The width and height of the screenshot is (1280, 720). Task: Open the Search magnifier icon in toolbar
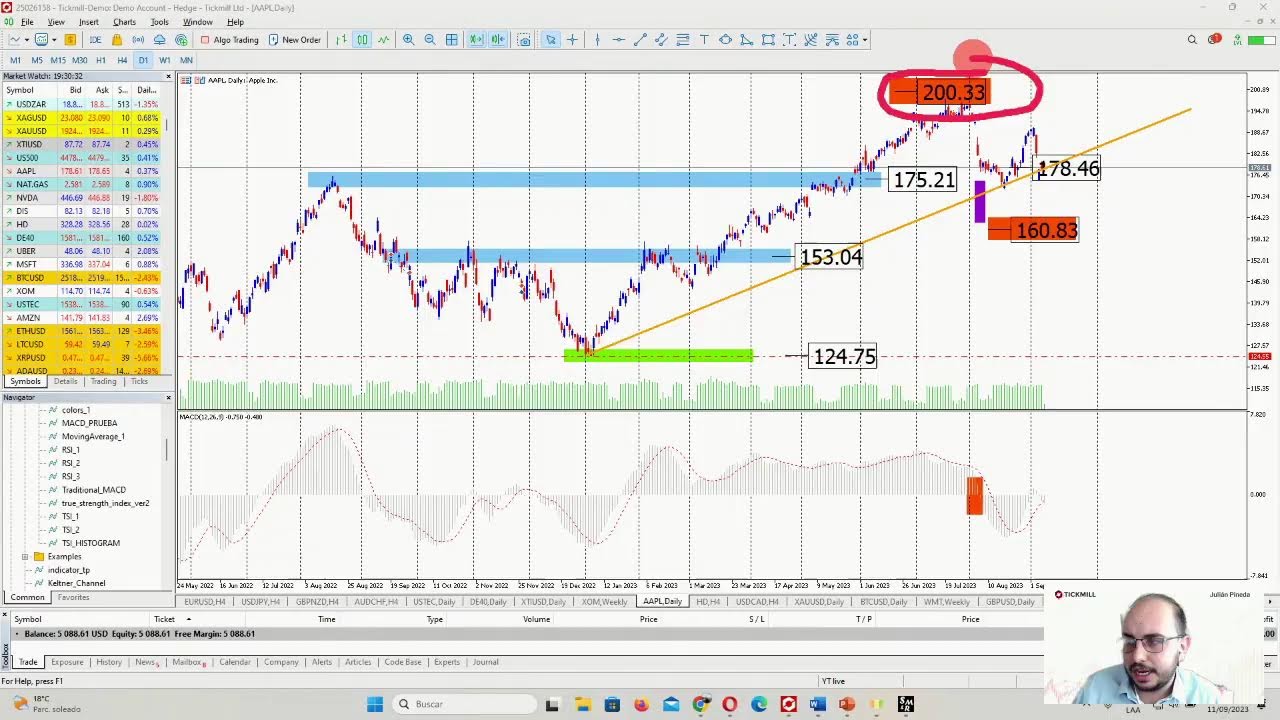[1192, 40]
